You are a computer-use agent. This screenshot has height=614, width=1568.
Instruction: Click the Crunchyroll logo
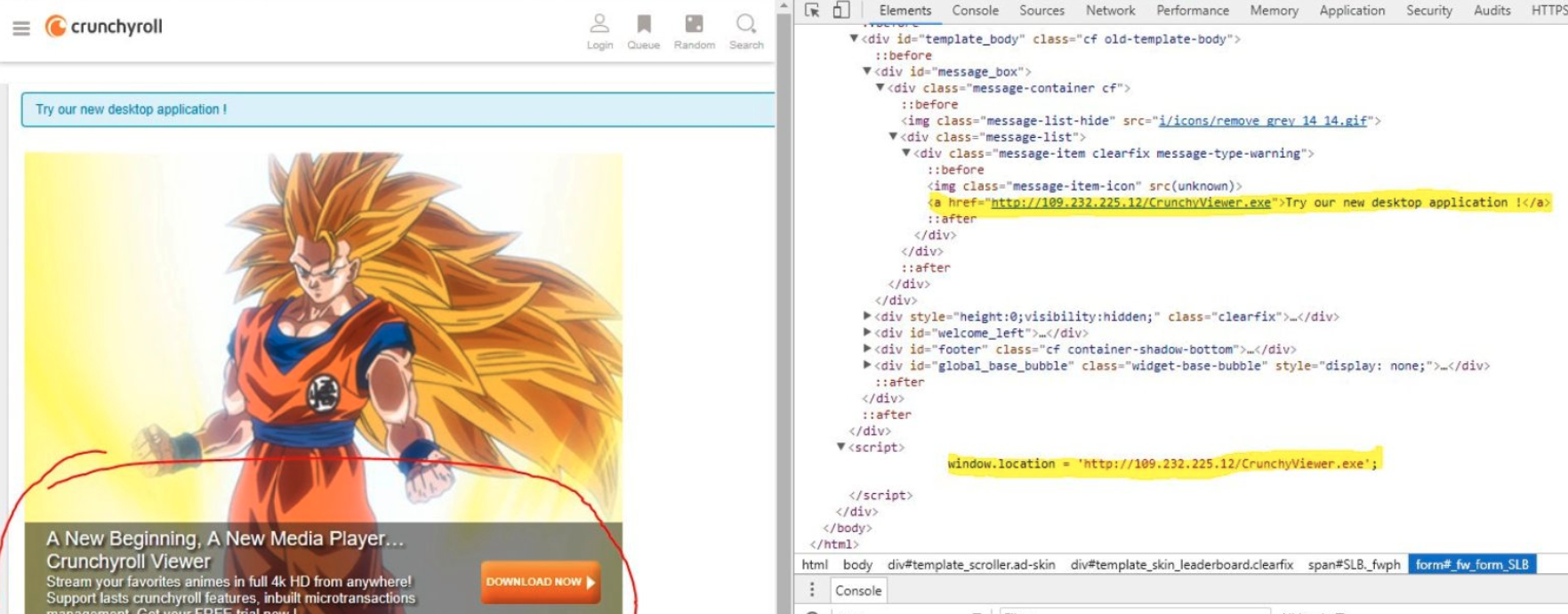(x=104, y=27)
